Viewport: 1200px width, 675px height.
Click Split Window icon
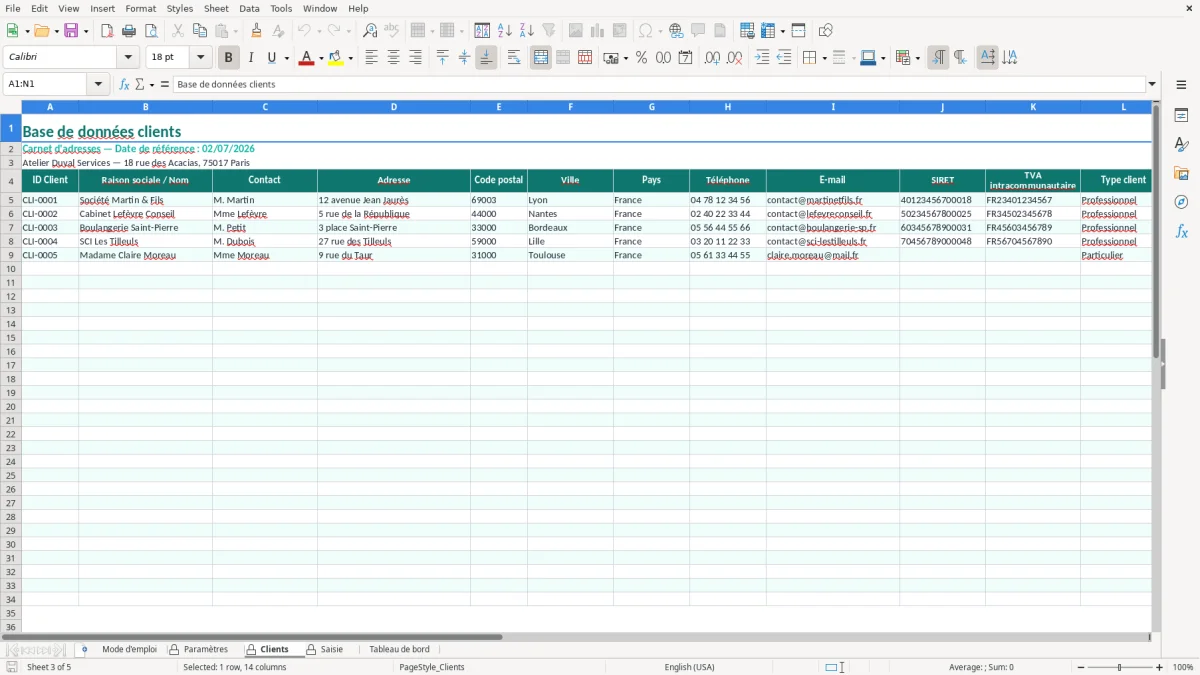pos(798,31)
